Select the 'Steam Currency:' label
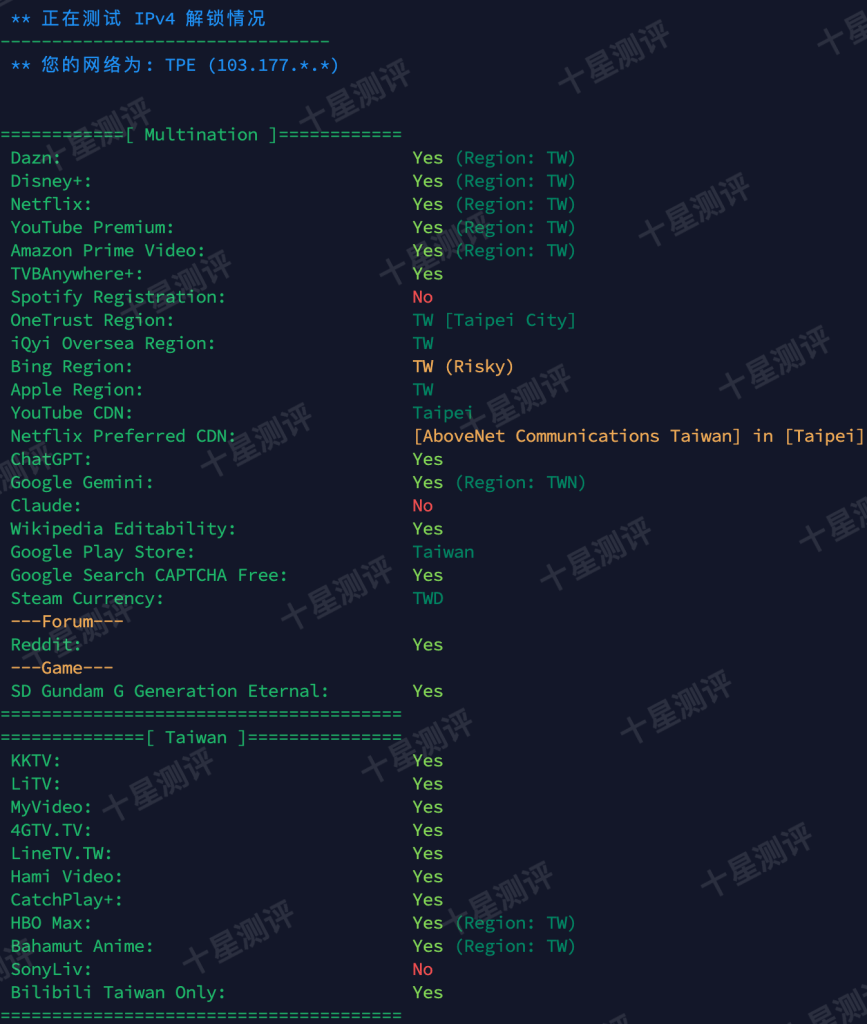This screenshot has width=867, height=1024. [87, 598]
